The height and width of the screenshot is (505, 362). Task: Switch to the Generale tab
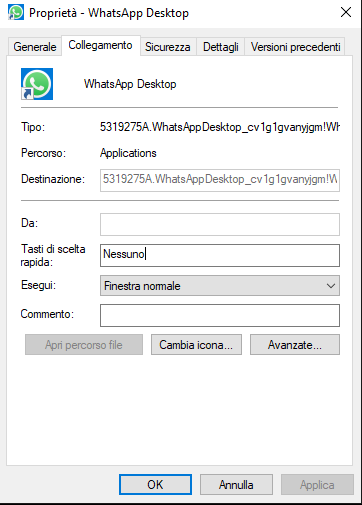35,47
